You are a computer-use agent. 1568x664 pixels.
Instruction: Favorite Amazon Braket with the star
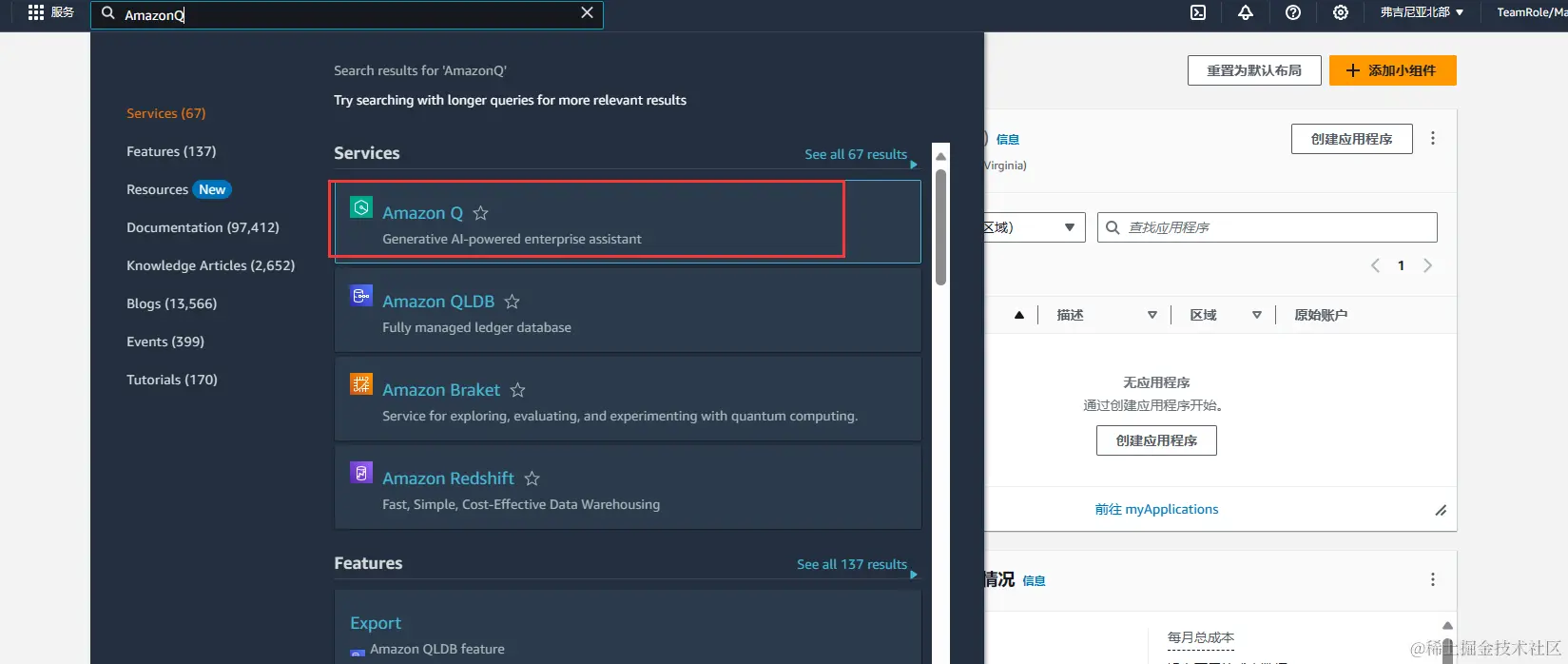click(517, 390)
